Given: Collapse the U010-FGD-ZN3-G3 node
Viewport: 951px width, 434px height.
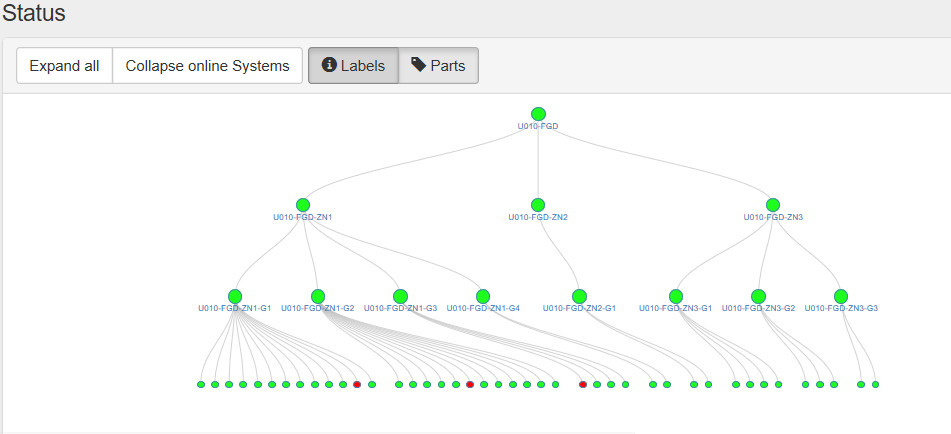Looking at the screenshot, I should pos(841,296).
